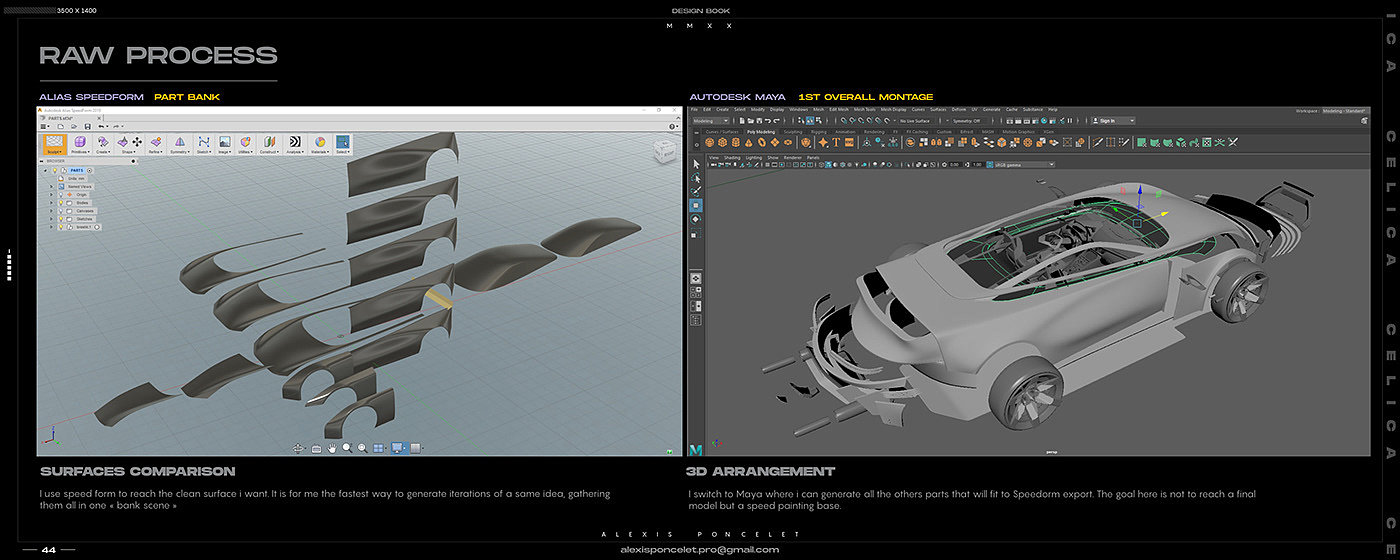Viewport: 1400px width, 560px height.
Task: Select the Symmetry tool in SpeedForm
Action: pos(179,145)
